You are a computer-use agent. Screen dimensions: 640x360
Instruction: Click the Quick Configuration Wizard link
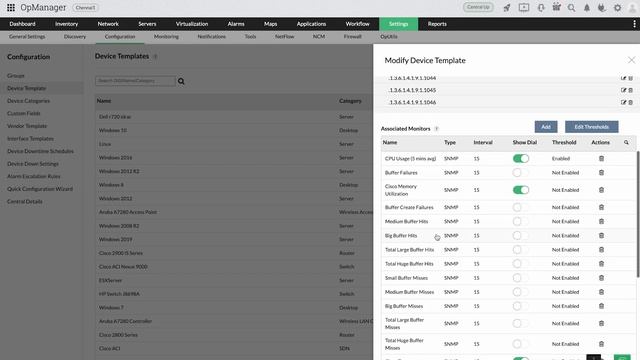point(40,189)
